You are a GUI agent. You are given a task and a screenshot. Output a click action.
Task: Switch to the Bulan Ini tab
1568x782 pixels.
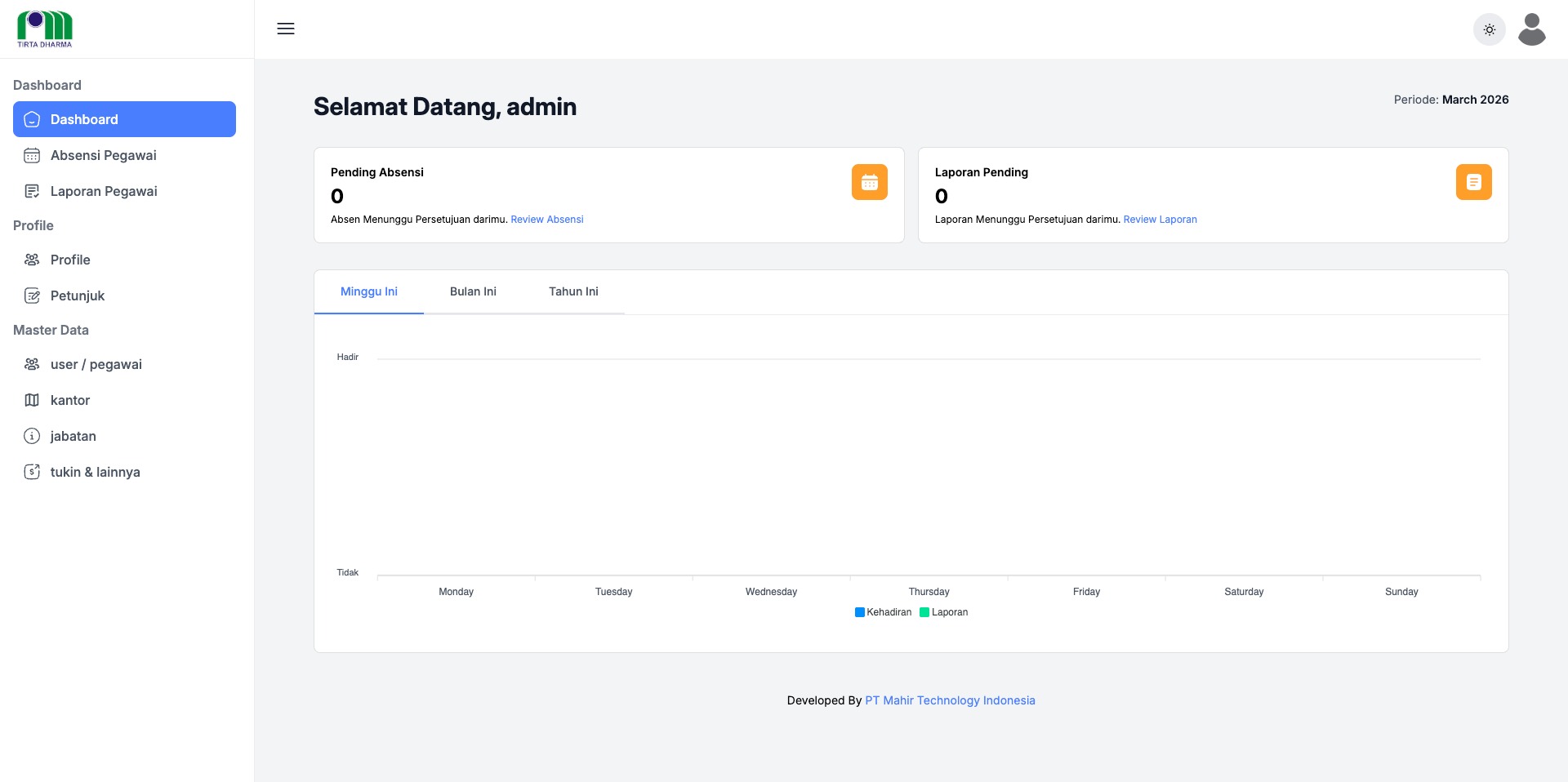tap(473, 291)
